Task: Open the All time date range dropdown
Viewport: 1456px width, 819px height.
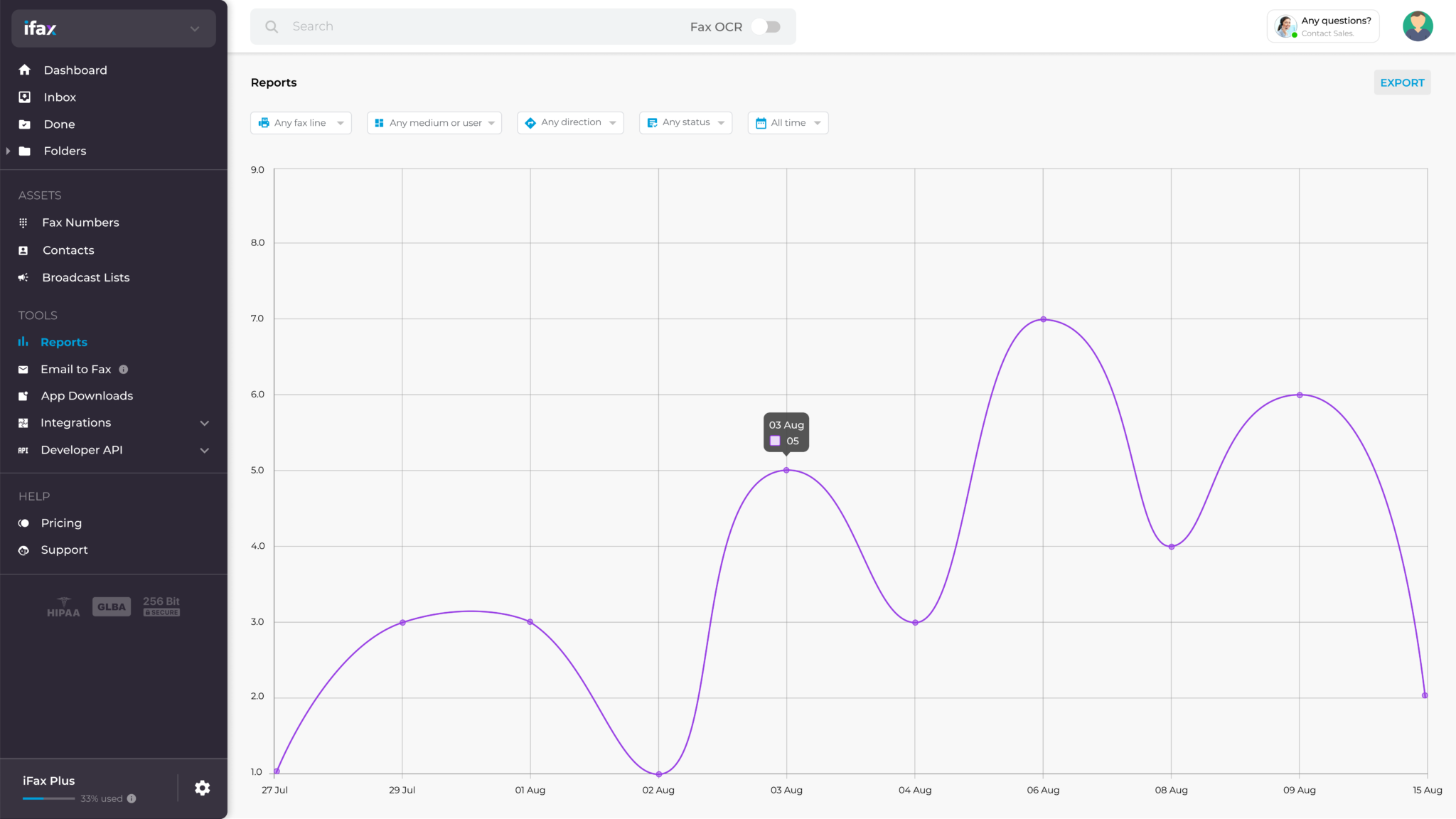Action: pos(788,122)
